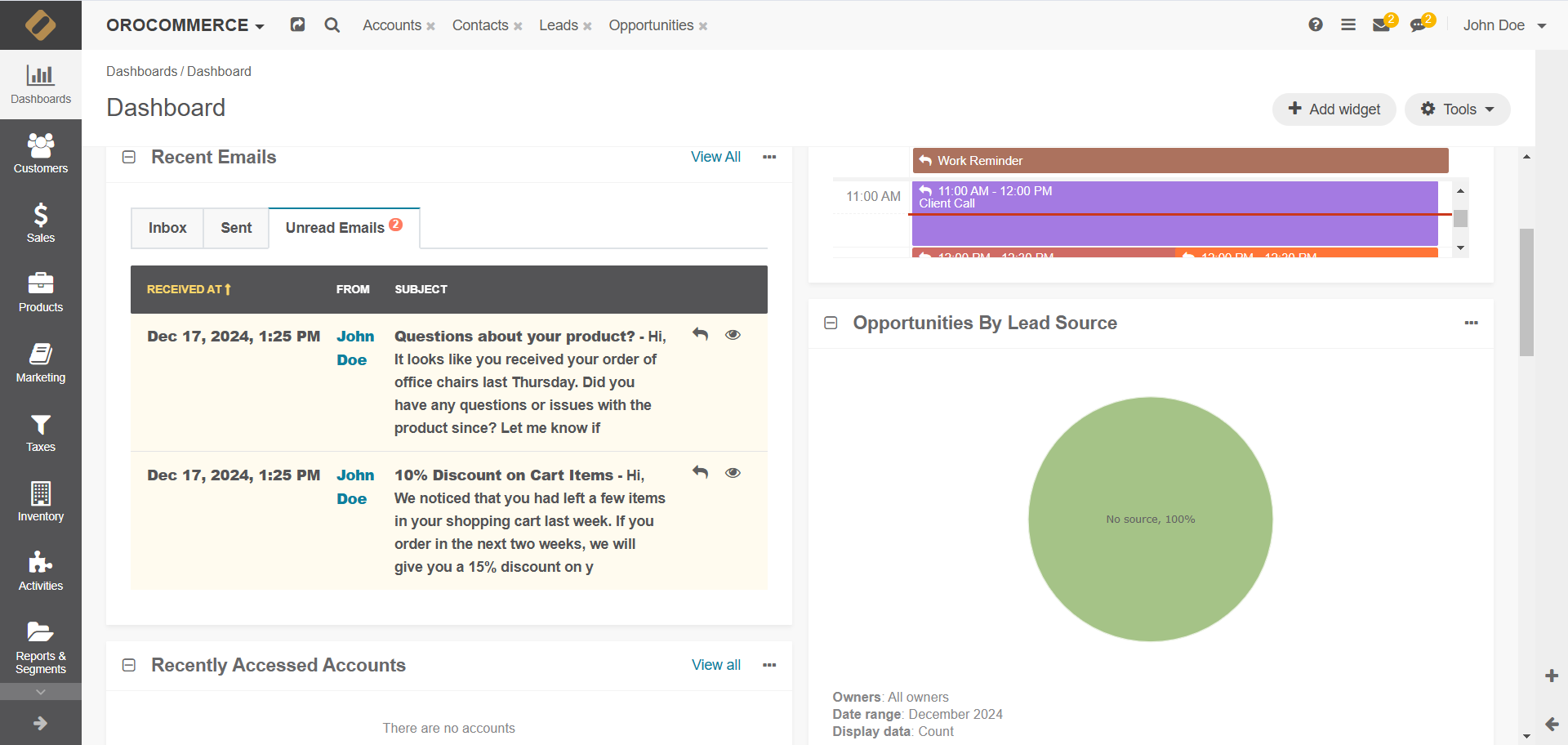This screenshot has width=1568, height=745.
Task: Open the Inventory sidebar menu
Action: point(41,502)
